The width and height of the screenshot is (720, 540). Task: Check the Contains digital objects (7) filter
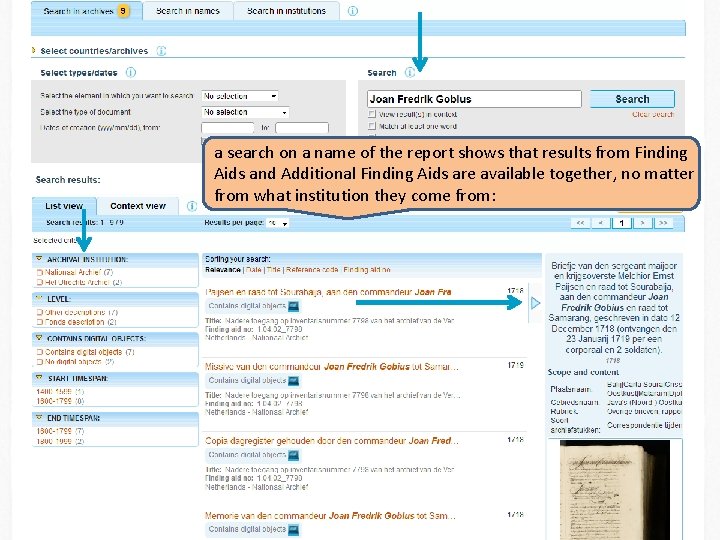tap(39, 352)
